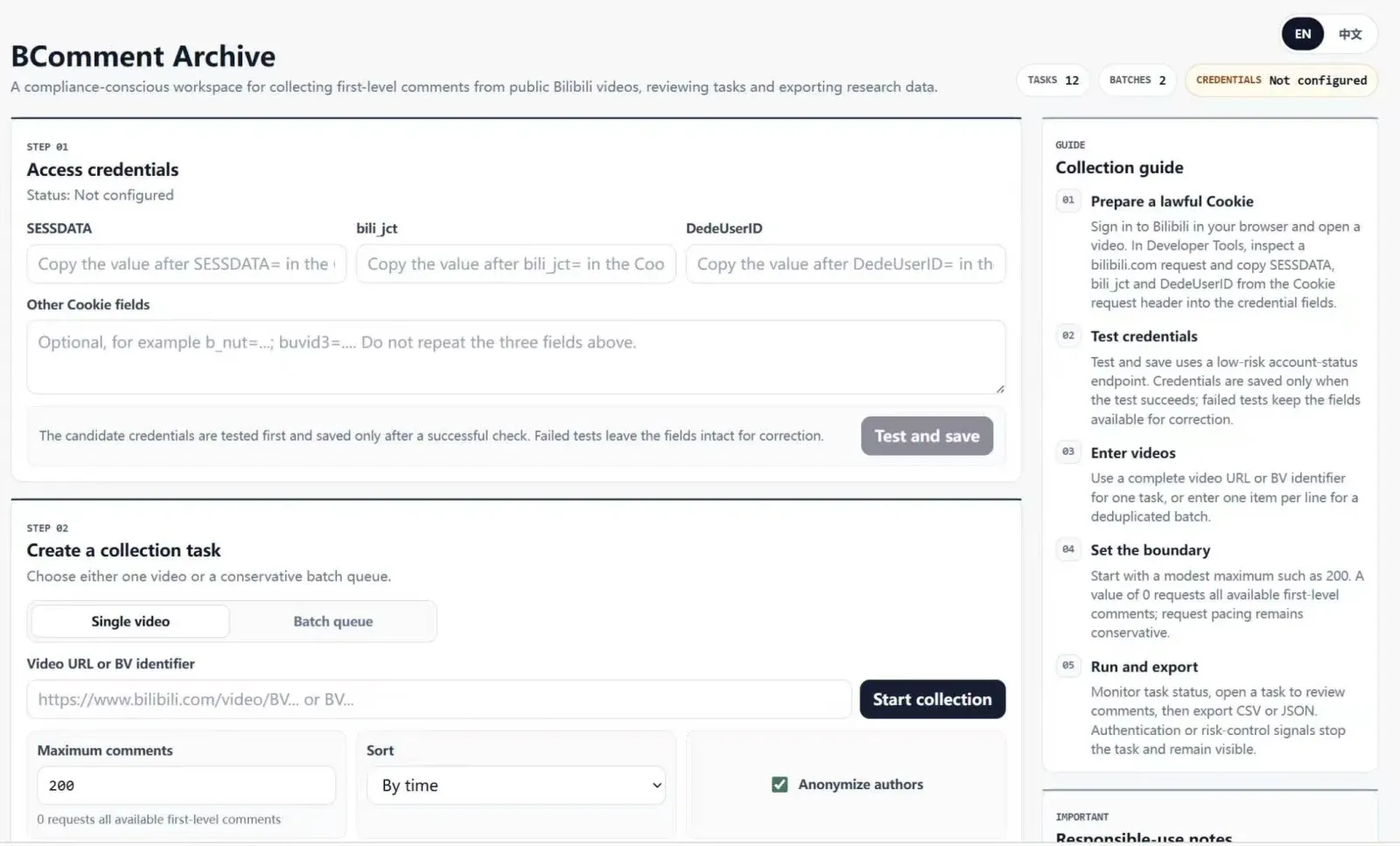Click the 'BComment Archive' title

pos(143,56)
